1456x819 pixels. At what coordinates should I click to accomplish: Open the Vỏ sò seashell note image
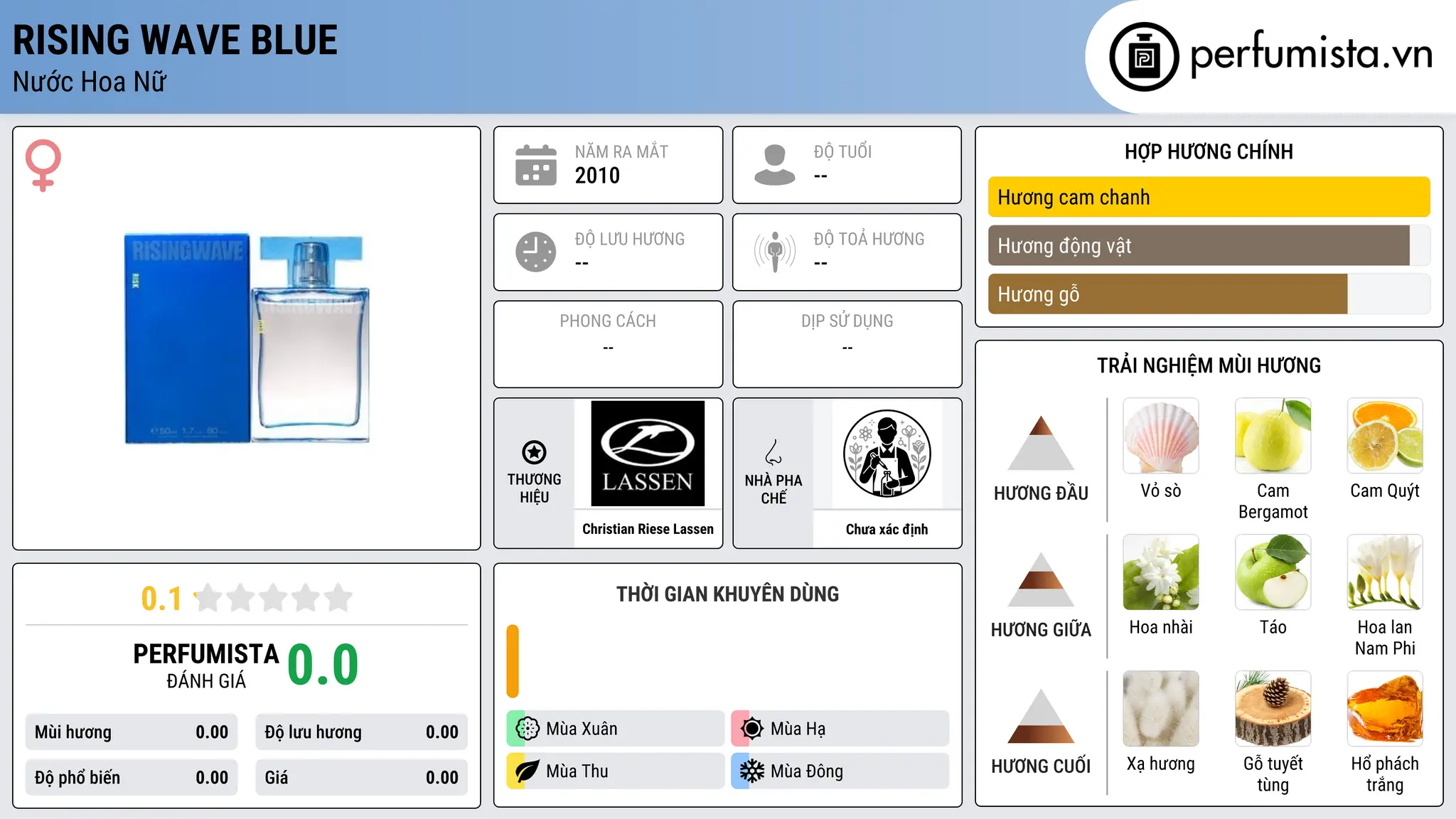coord(1161,436)
